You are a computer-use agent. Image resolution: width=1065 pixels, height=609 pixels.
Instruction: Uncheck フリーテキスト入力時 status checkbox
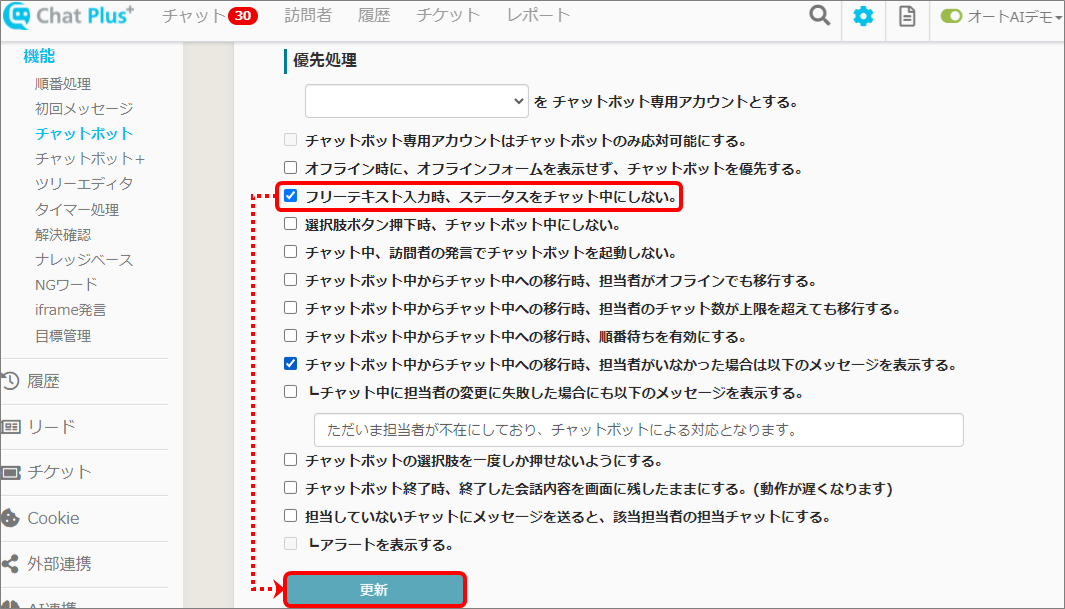click(x=291, y=196)
